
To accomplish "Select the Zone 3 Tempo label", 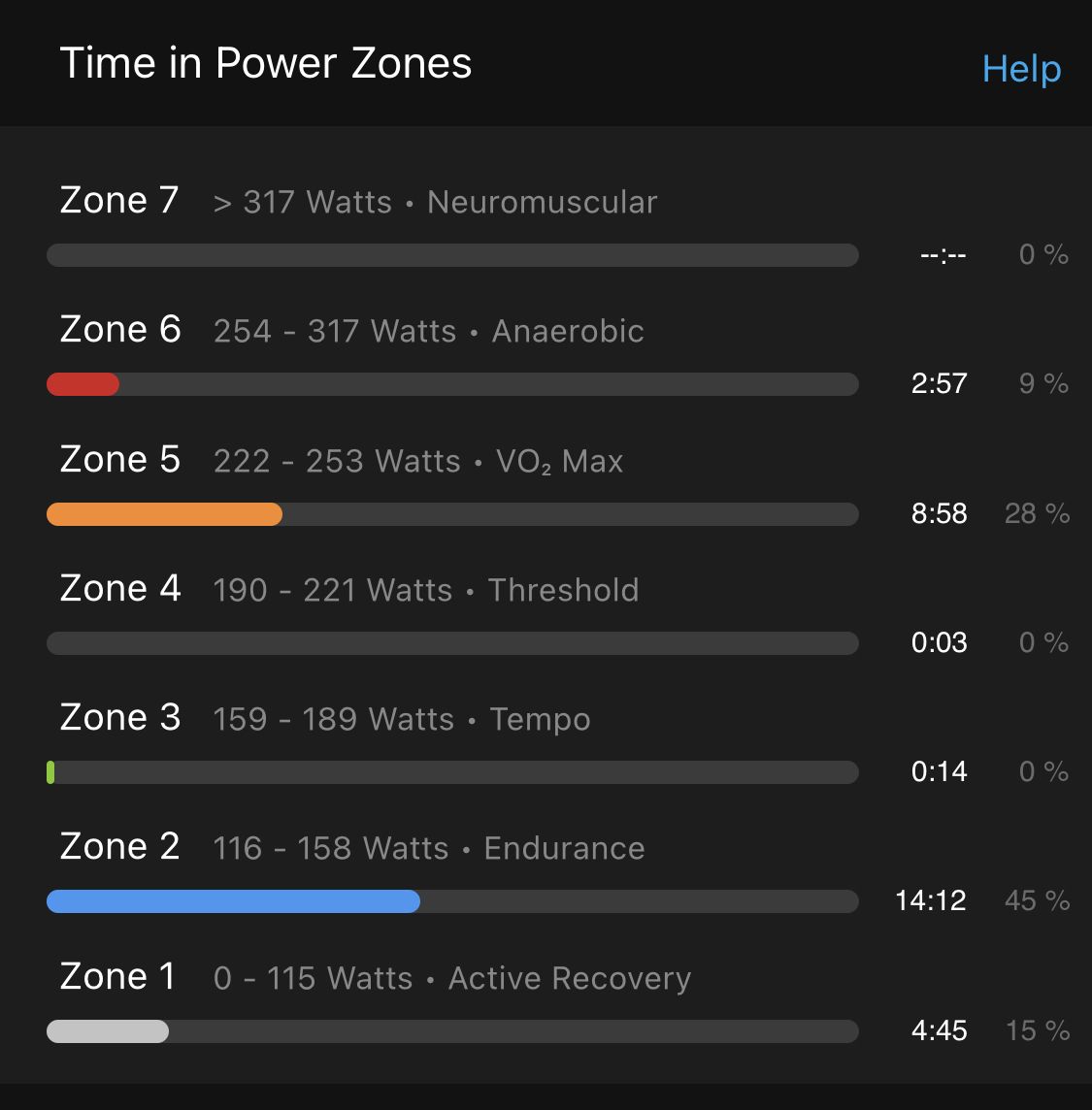I will coord(325,719).
